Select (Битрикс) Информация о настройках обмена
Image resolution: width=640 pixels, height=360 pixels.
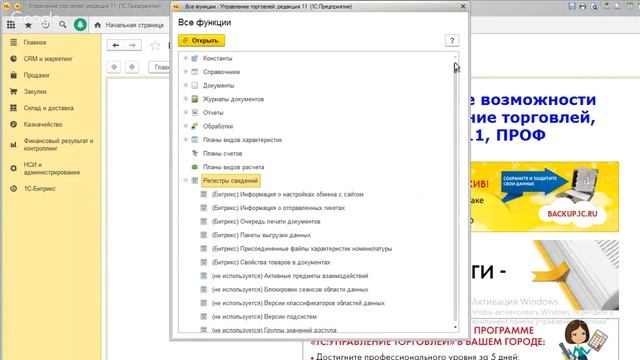tap(287, 194)
